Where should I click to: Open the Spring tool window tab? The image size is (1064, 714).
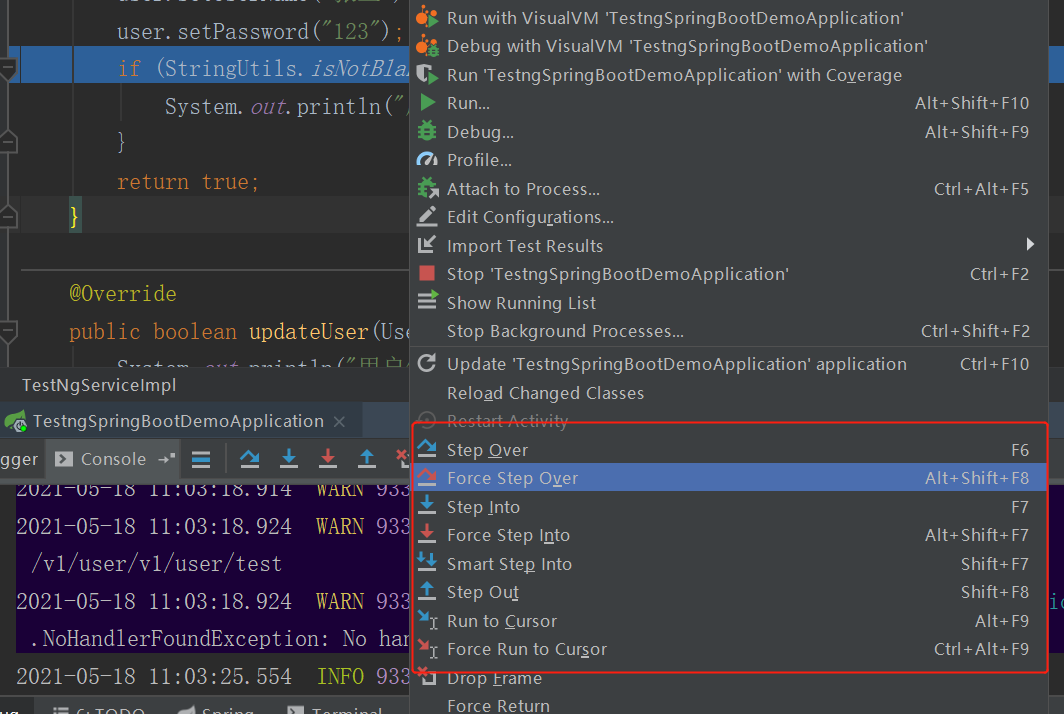(216, 709)
